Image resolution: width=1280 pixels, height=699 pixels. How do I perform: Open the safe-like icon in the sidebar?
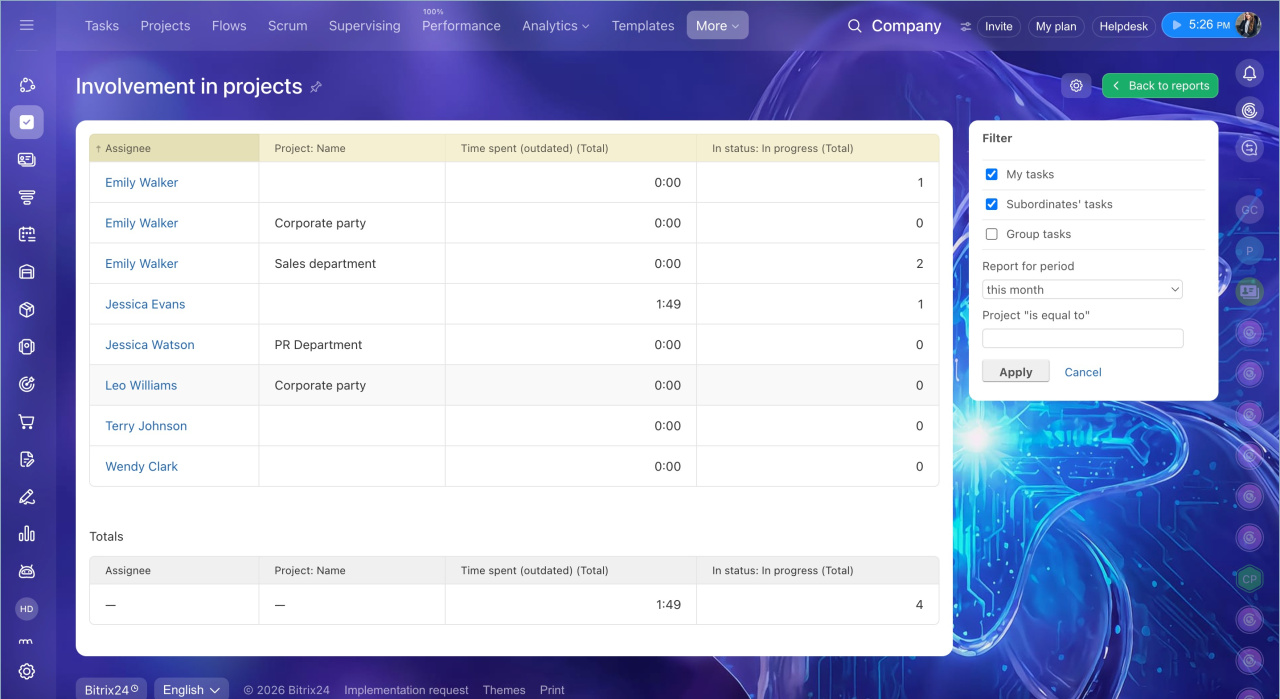tap(27, 347)
